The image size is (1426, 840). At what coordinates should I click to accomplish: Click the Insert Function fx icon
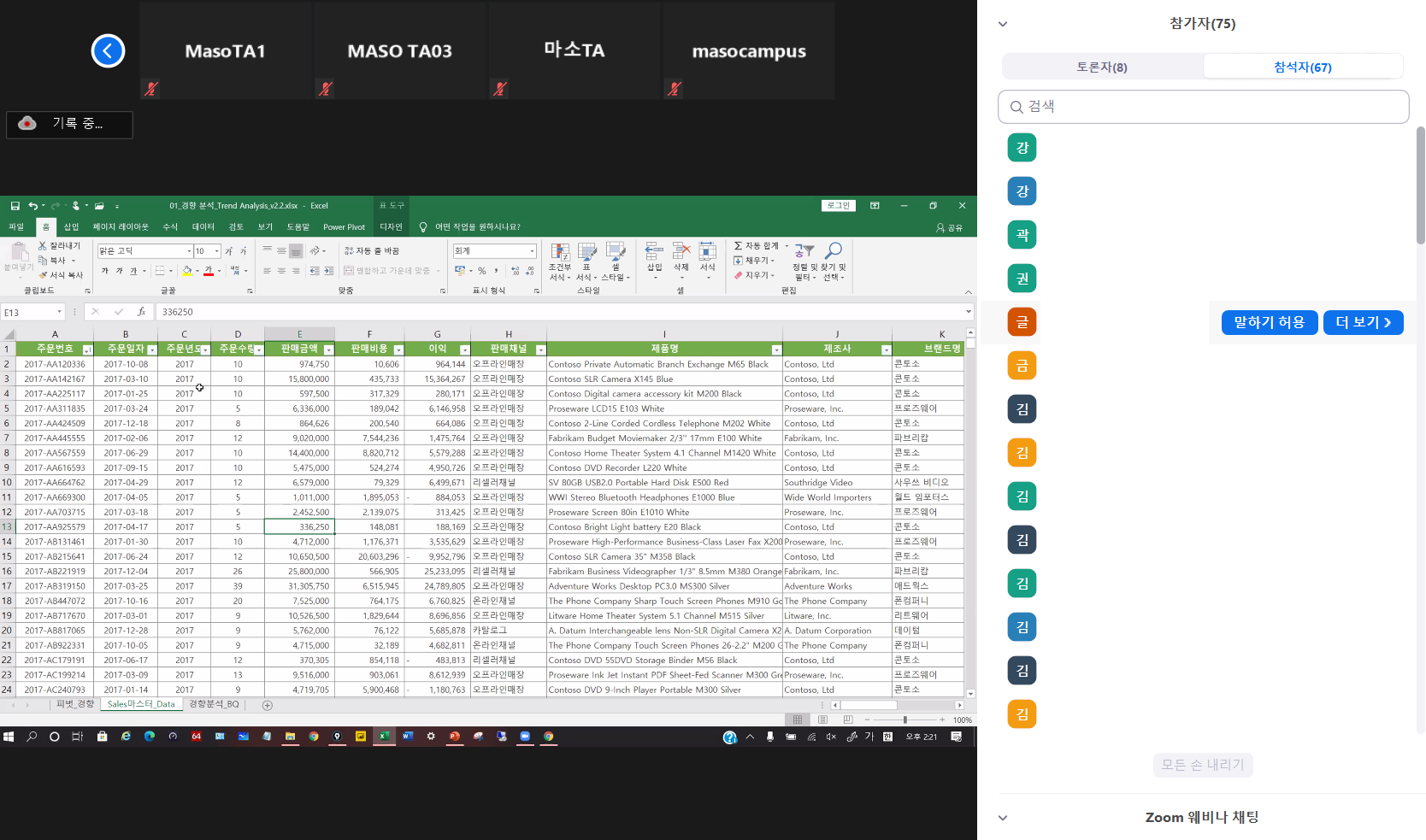pyautogui.click(x=141, y=312)
